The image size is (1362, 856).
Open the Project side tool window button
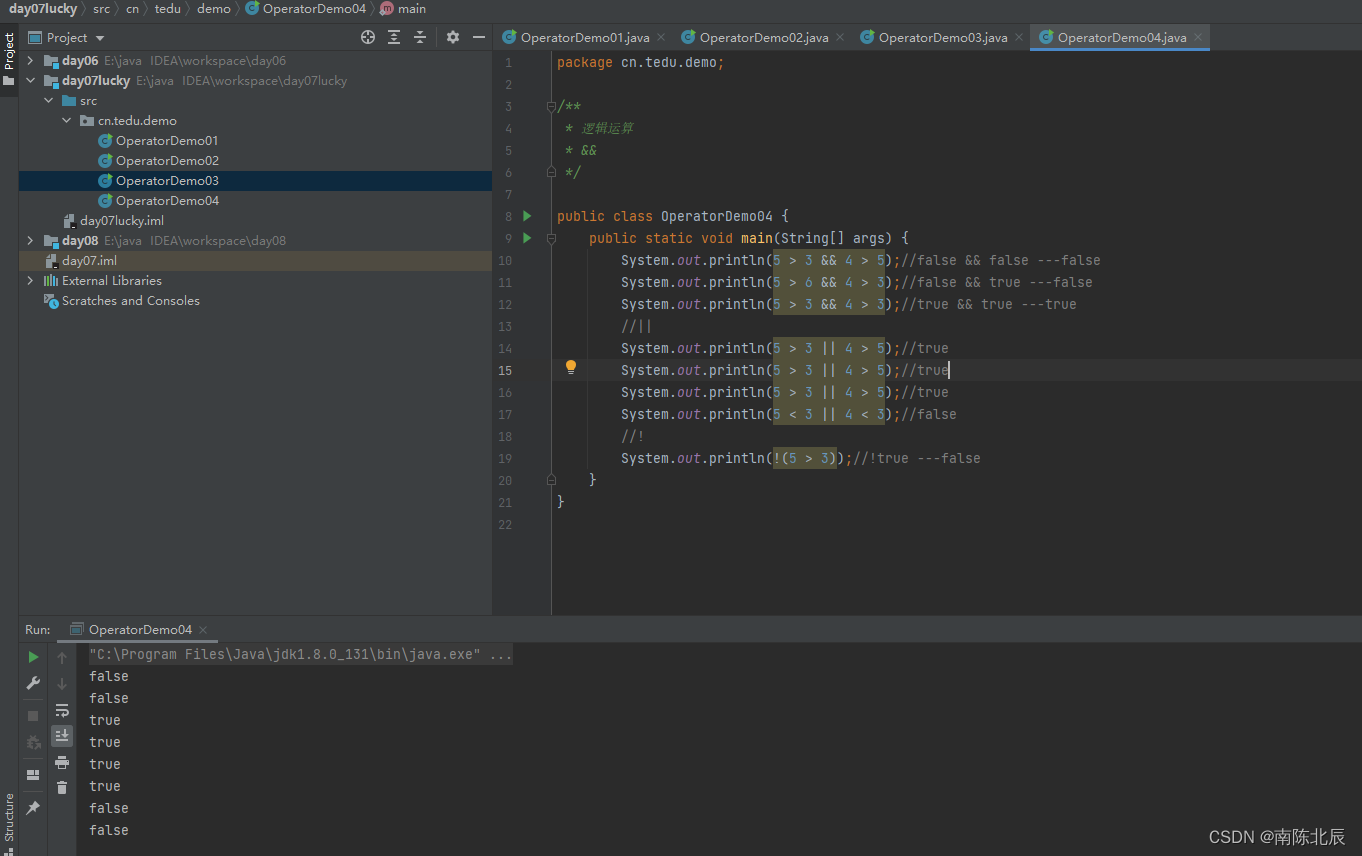pyautogui.click(x=9, y=58)
